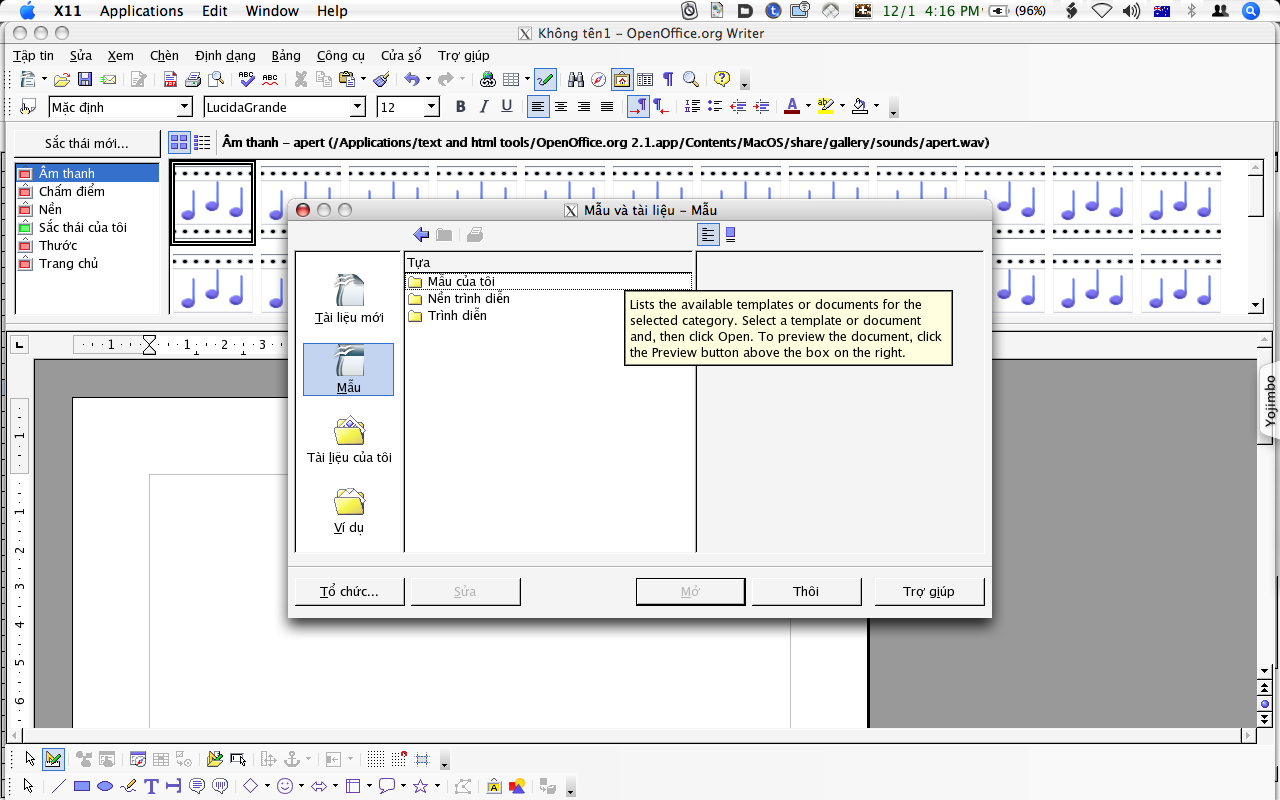
Task: Expand the Block Arrows dropdown arrow
Action: [x=335, y=786]
